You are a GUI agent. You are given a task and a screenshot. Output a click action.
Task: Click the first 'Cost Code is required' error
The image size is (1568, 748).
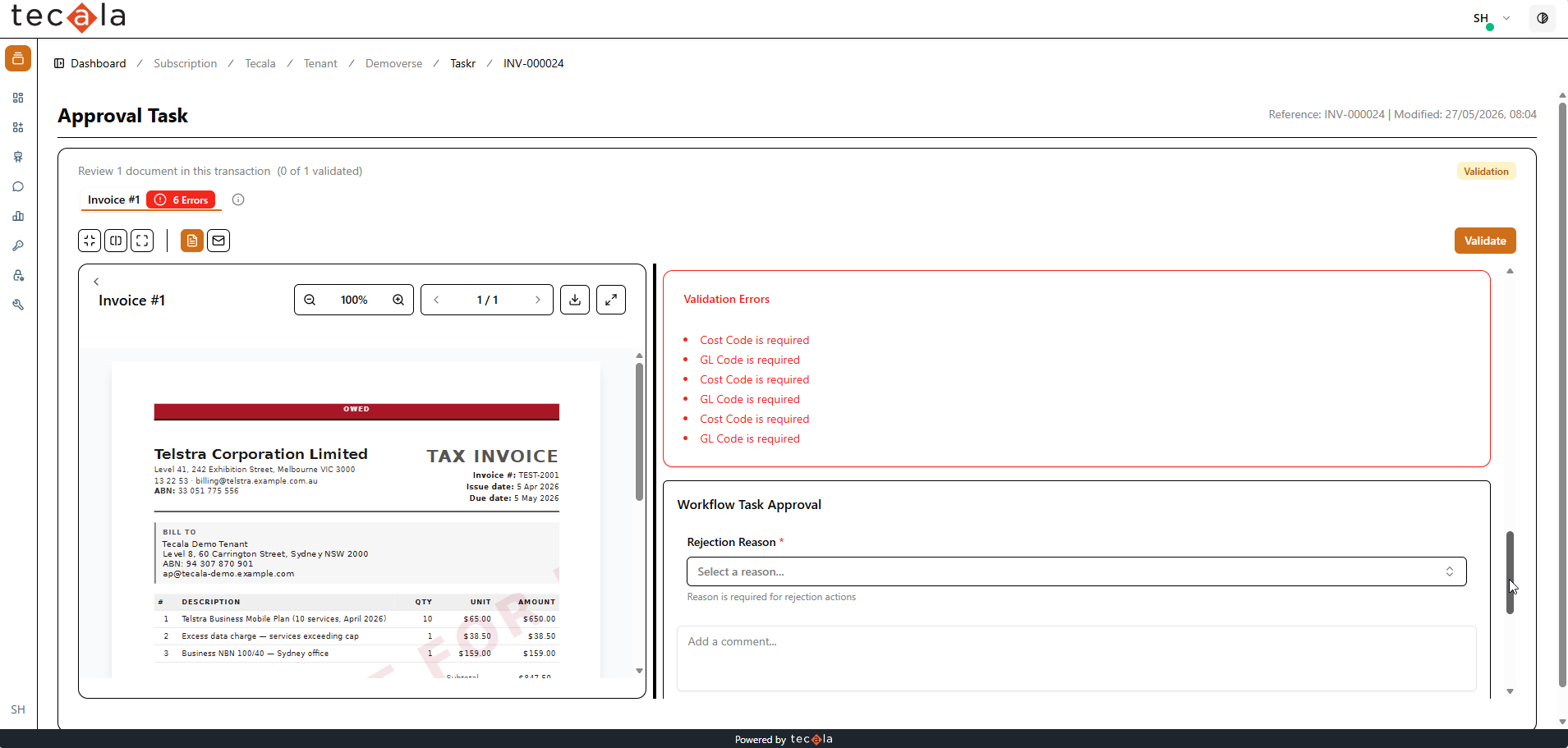[x=754, y=340]
